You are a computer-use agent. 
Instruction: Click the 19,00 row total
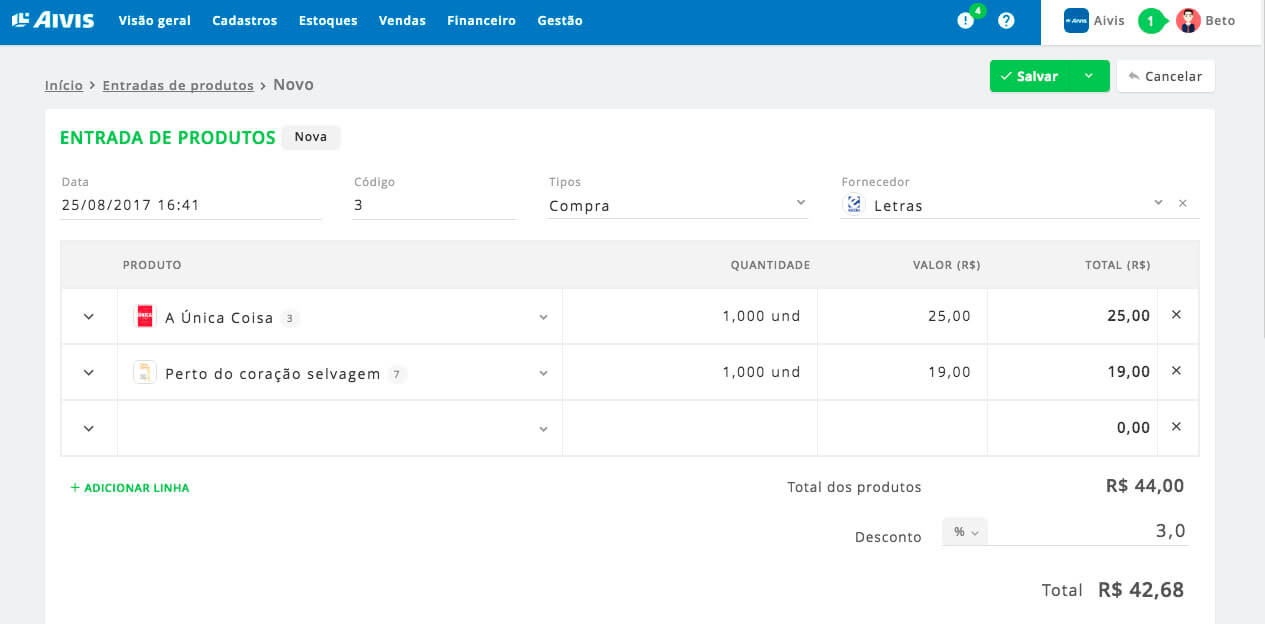[x=1128, y=372]
